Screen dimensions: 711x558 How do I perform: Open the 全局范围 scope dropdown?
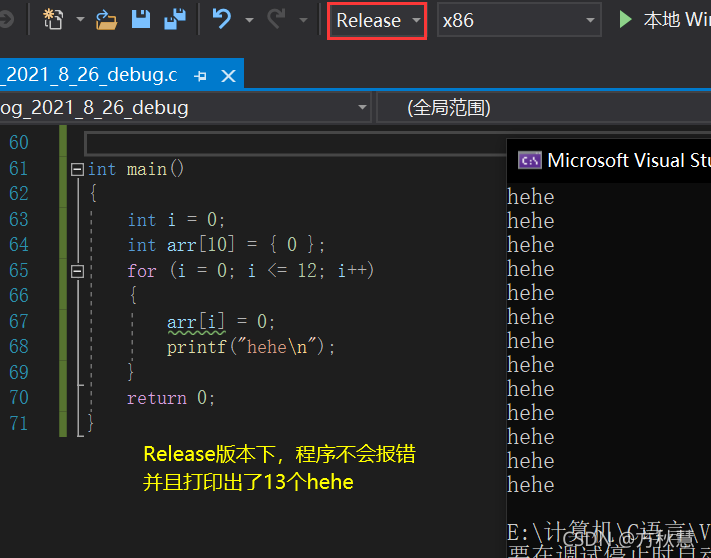(x=544, y=107)
